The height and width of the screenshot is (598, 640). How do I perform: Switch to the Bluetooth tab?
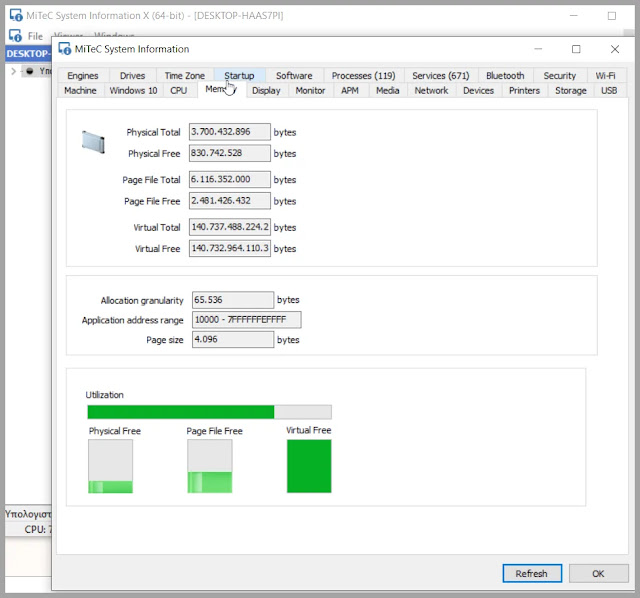505,76
